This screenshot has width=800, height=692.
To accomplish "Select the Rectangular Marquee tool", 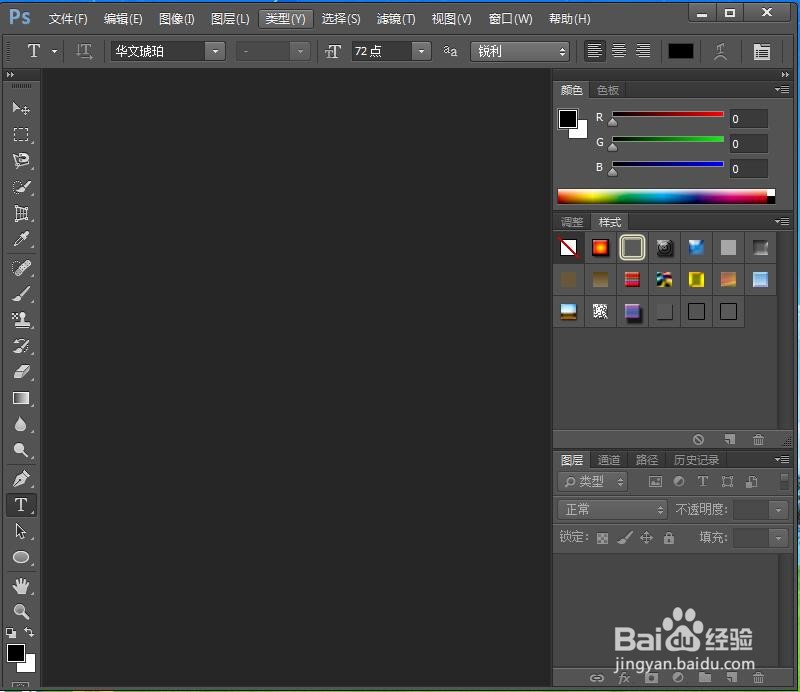I will point(21,135).
